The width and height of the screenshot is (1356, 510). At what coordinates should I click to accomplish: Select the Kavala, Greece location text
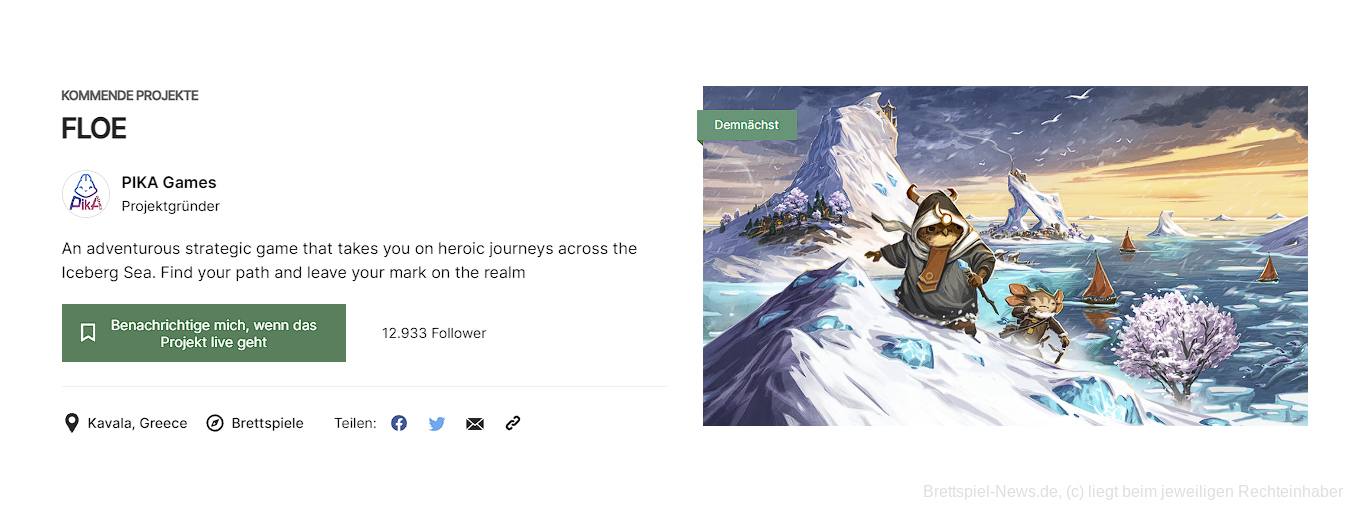(137, 423)
